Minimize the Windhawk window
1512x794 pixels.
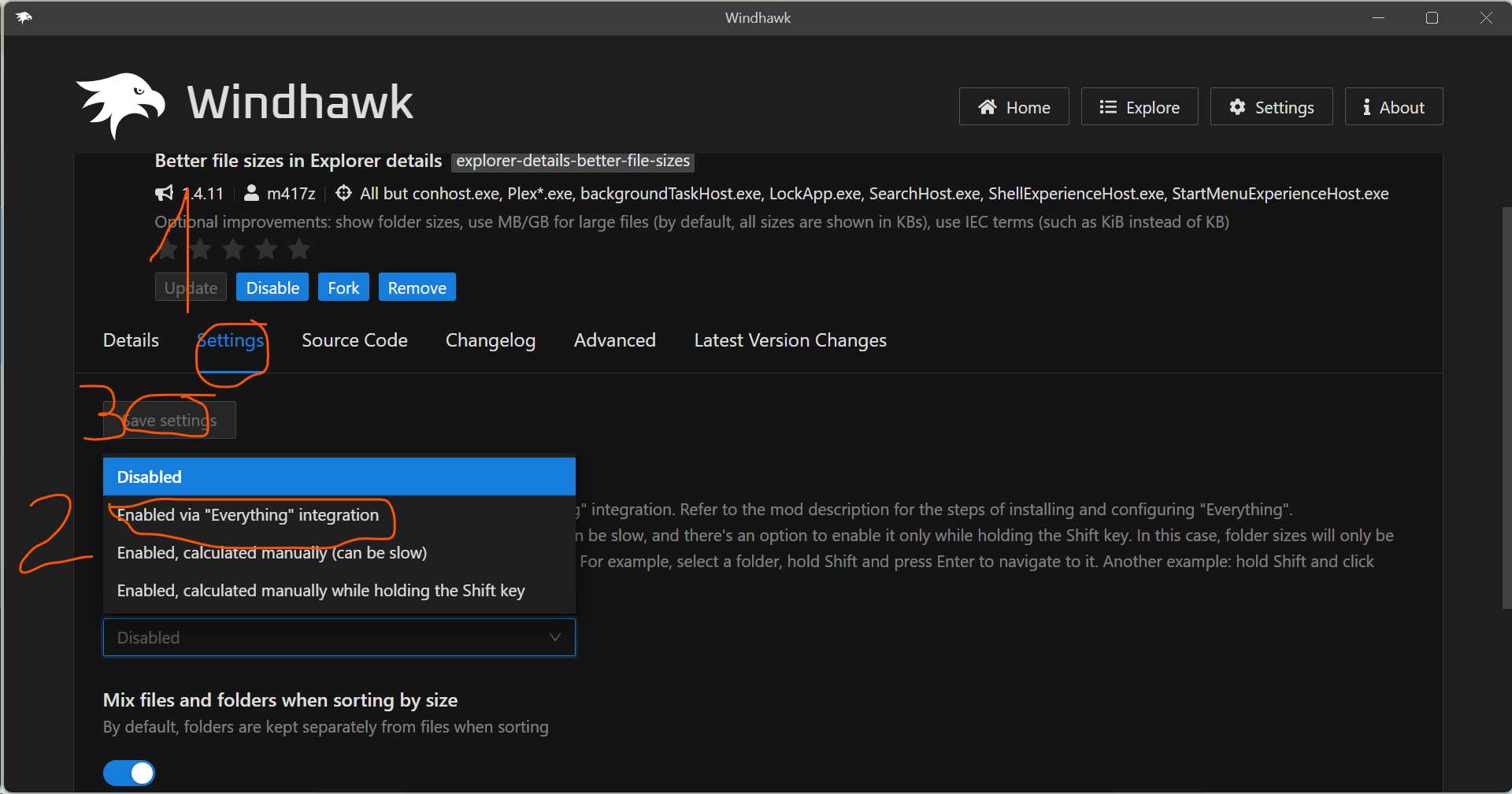pos(1378,17)
